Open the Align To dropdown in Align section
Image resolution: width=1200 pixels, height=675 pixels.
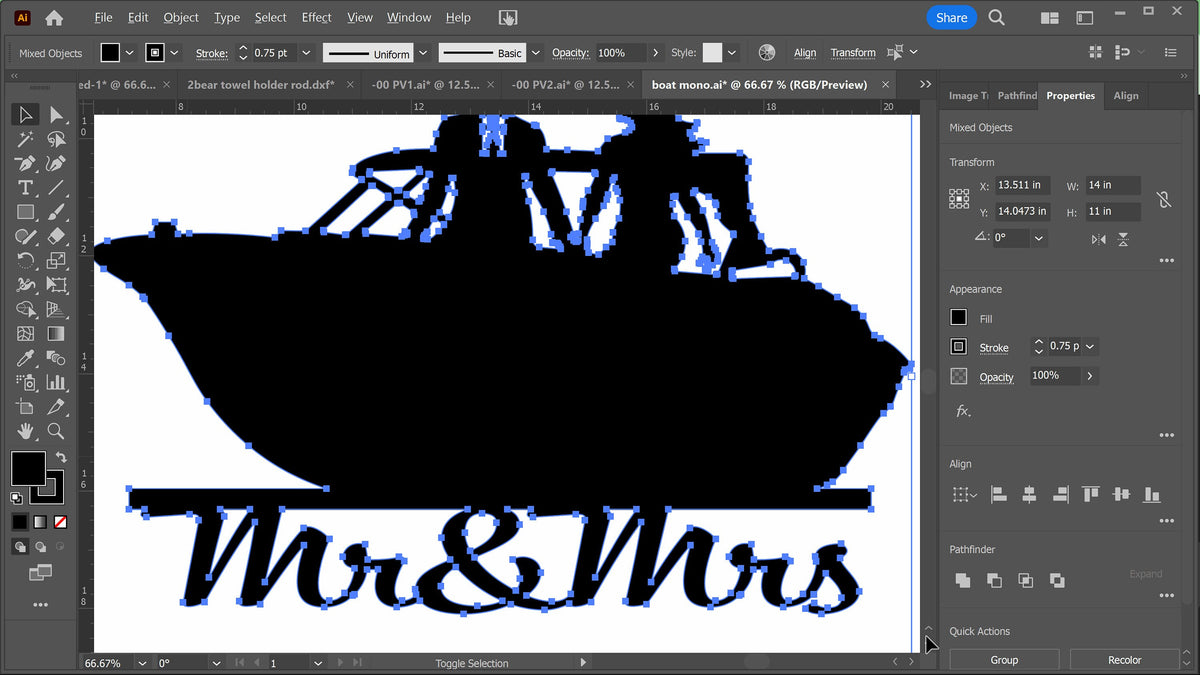click(963, 494)
